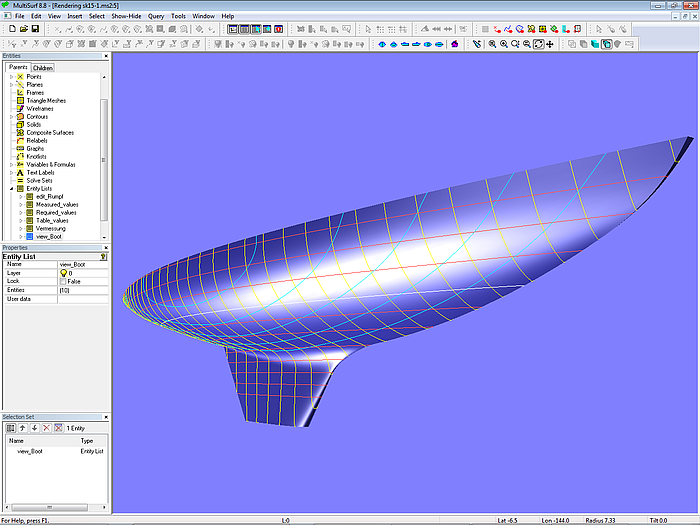
Task: Open the Show-Hide menu
Action: click(x=126, y=17)
